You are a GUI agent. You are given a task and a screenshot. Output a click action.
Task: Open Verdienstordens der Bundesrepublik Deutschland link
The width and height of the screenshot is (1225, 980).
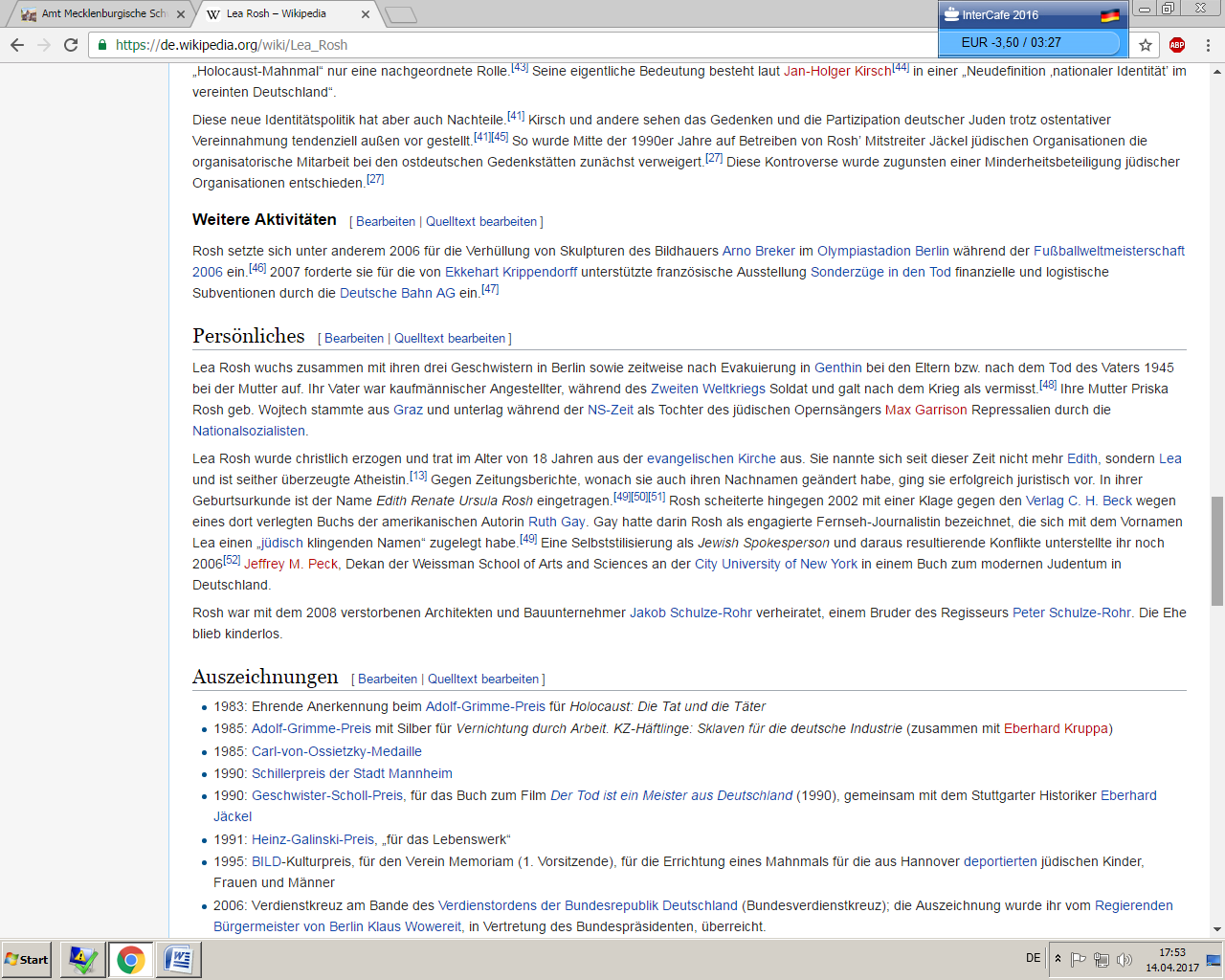click(588, 906)
